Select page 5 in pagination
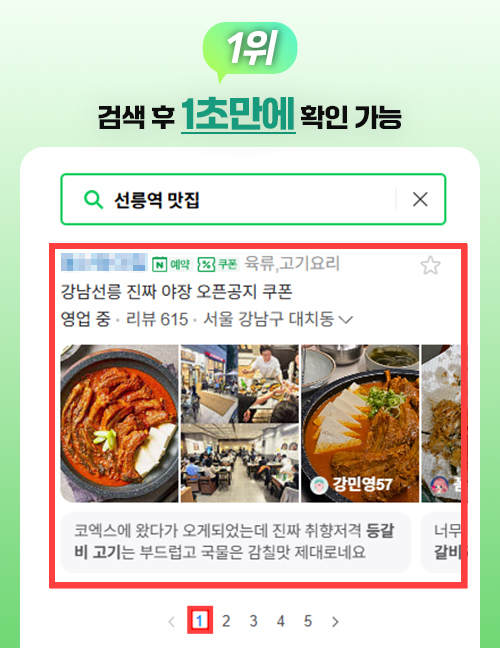This screenshot has width=500, height=648. [x=307, y=621]
